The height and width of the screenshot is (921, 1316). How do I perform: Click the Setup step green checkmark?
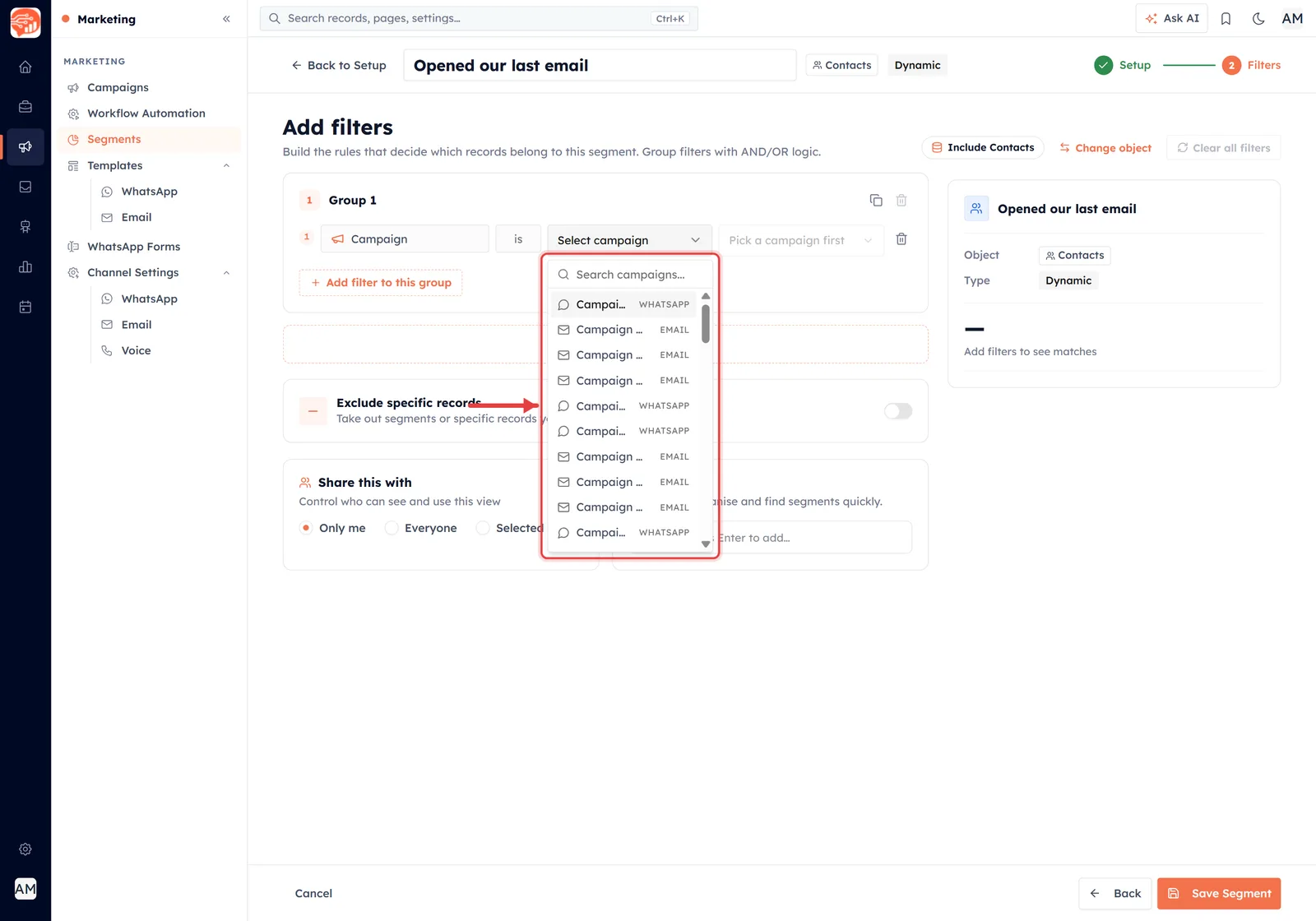coord(1104,65)
